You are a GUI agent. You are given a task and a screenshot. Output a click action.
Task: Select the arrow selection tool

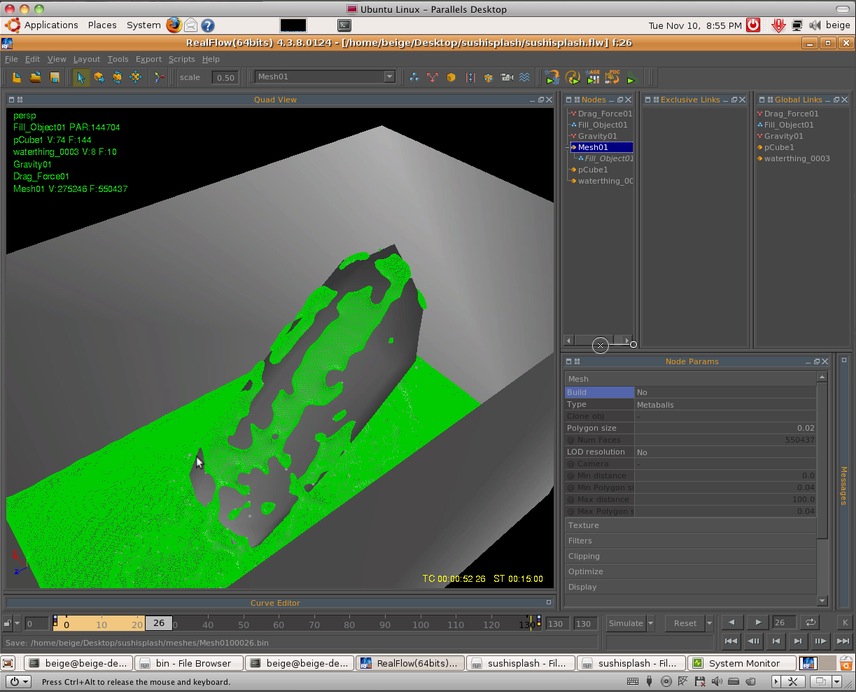click(81, 78)
